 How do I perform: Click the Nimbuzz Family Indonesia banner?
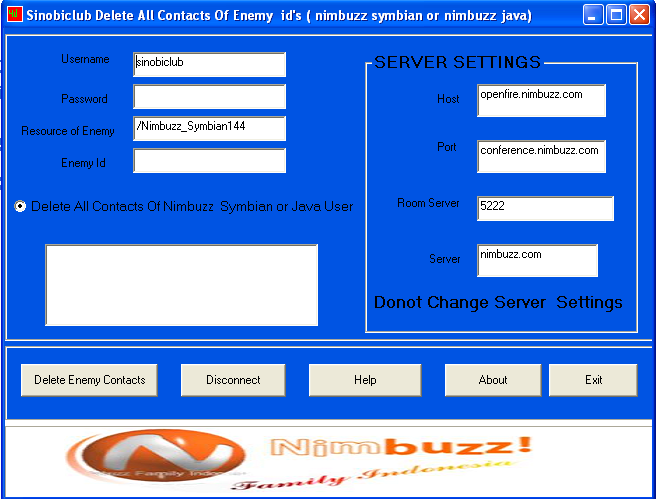328,462
